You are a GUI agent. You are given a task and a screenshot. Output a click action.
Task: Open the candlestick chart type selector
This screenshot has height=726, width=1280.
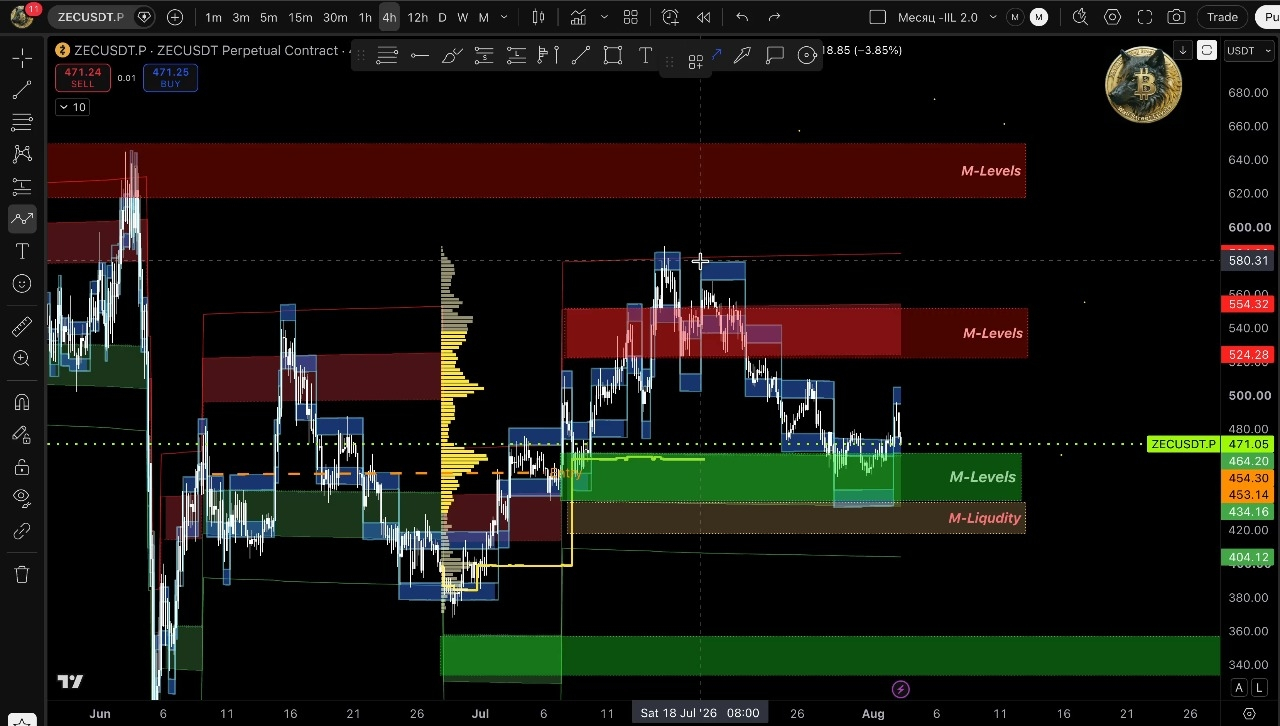[x=539, y=17]
